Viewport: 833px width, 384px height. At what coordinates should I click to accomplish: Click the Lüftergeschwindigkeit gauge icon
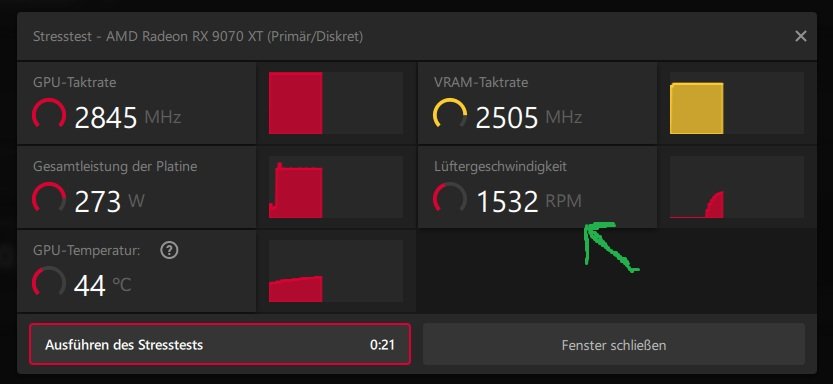pos(450,198)
